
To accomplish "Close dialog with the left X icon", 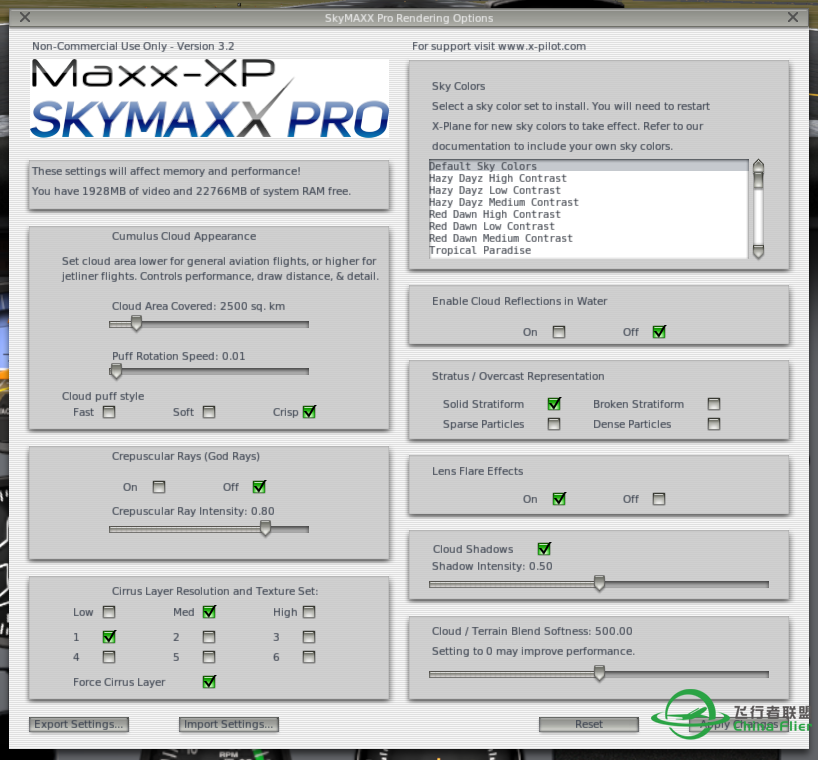I will coord(25,17).
